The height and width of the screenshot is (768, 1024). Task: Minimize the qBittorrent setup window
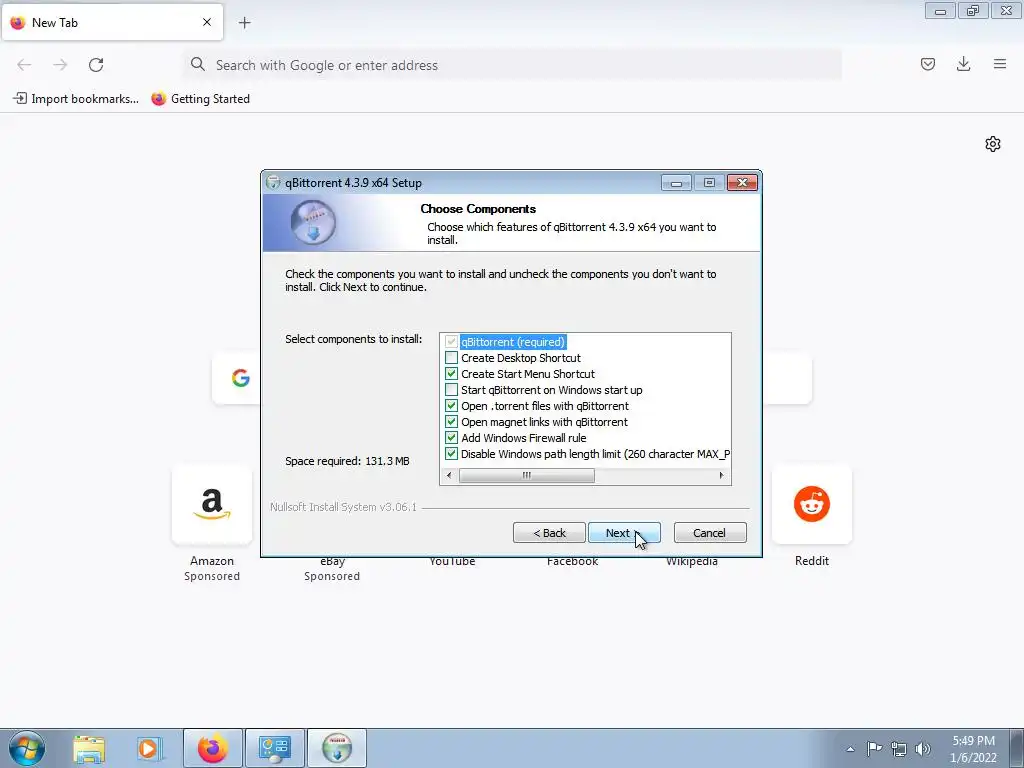tap(676, 183)
